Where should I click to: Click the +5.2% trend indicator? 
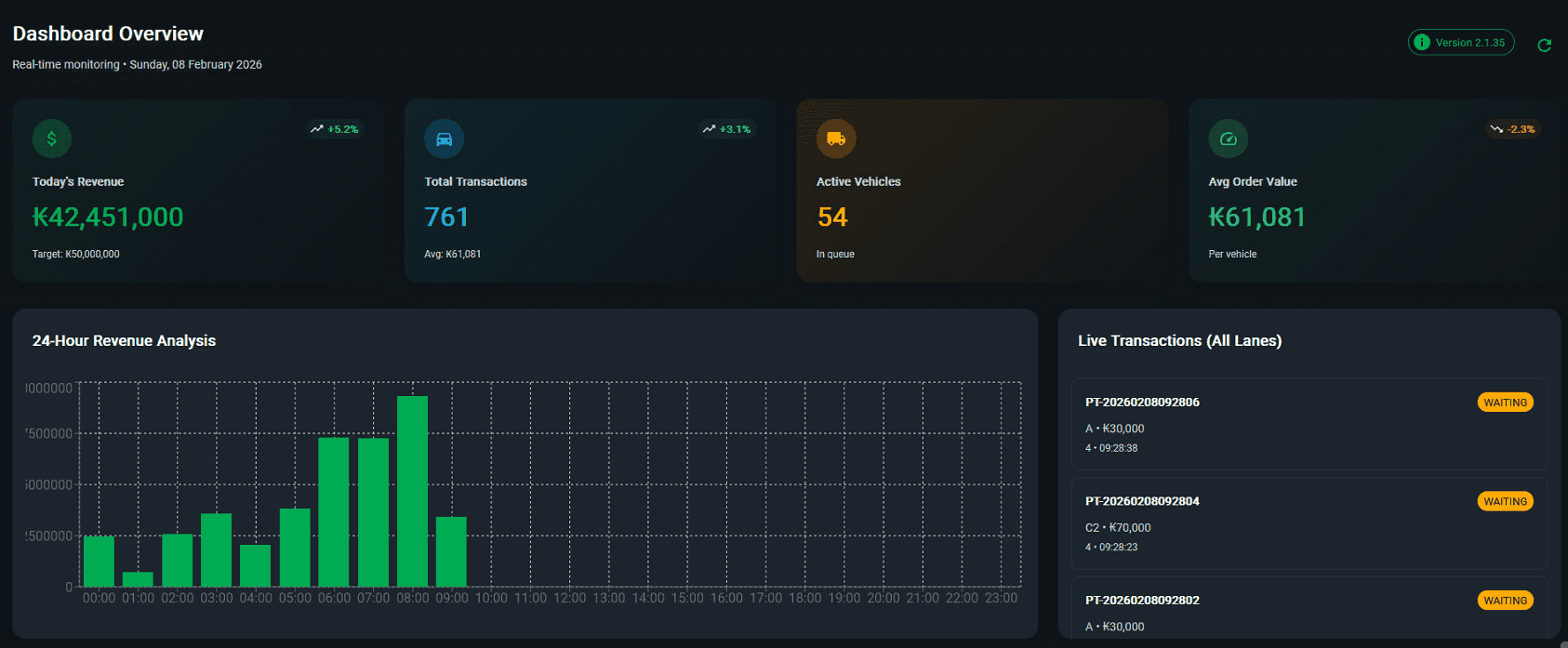(335, 129)
